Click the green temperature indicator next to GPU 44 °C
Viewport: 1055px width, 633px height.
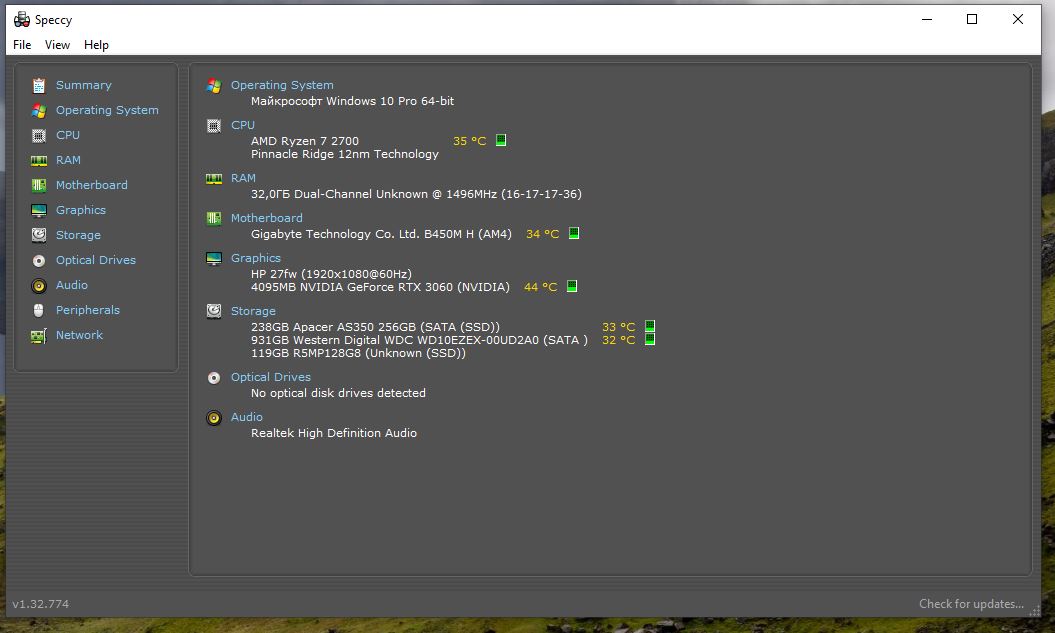pos(572,286)
